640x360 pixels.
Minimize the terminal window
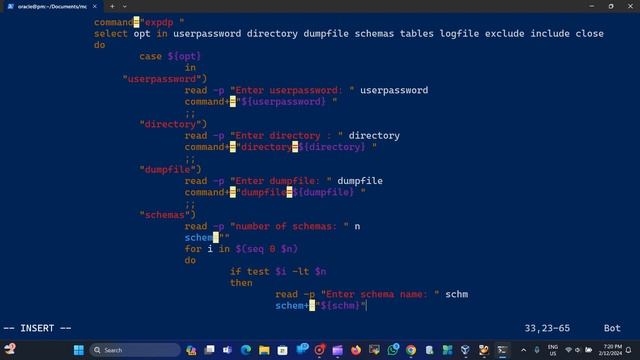click(x=591, y=6)
